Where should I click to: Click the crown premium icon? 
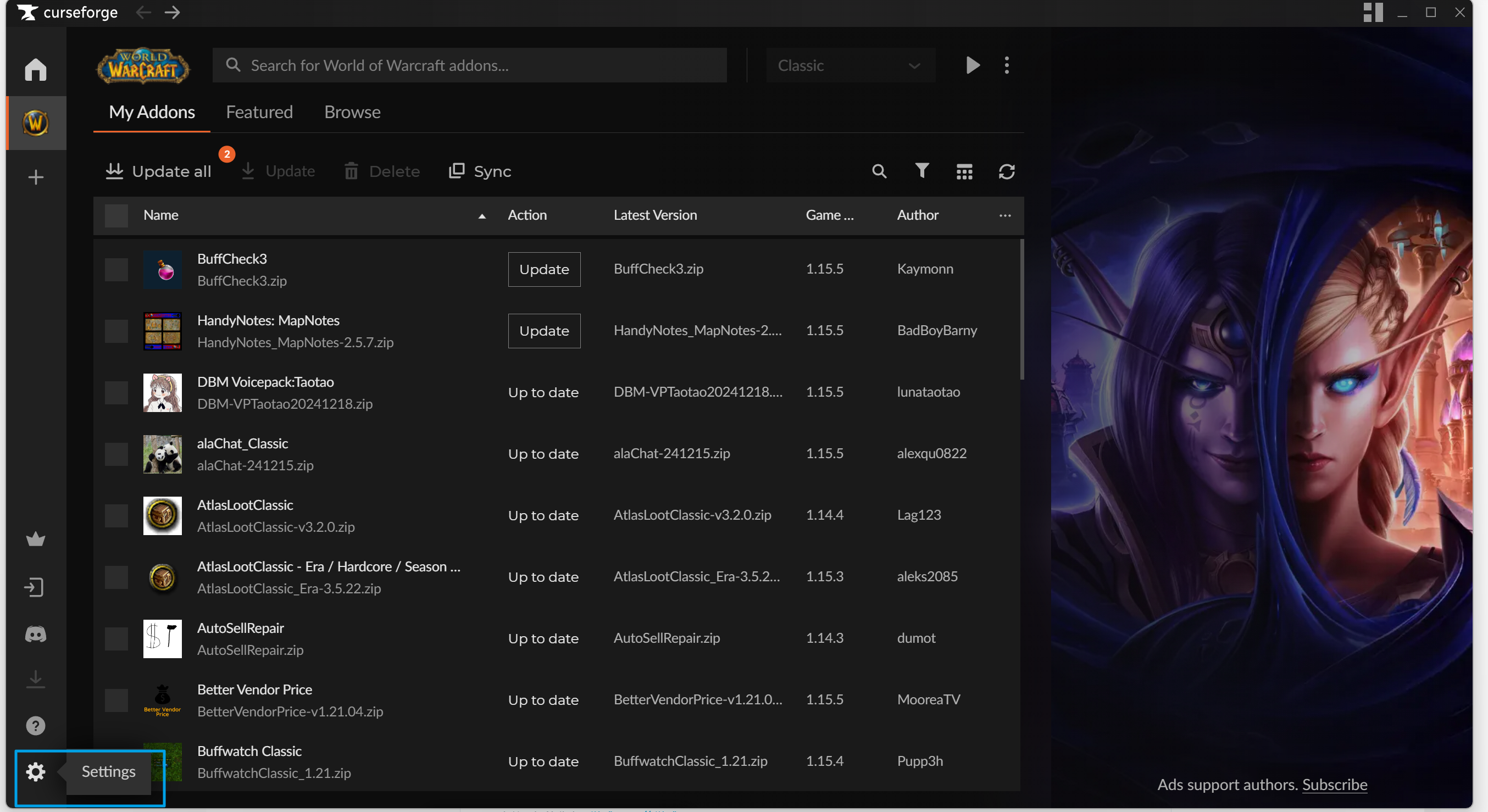coord(35,540)
